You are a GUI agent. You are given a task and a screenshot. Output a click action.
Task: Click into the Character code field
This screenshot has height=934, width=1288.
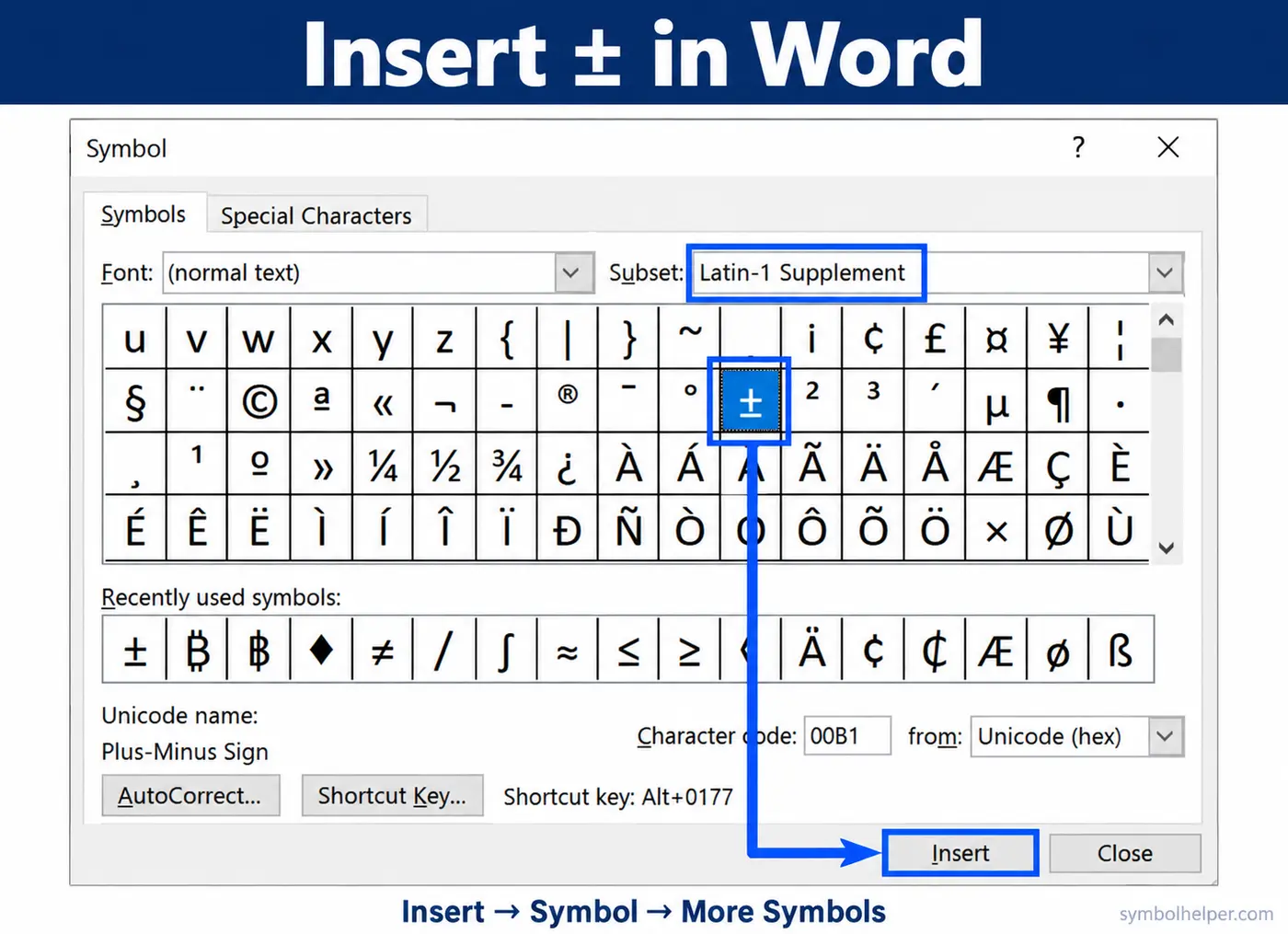(847, 736)
